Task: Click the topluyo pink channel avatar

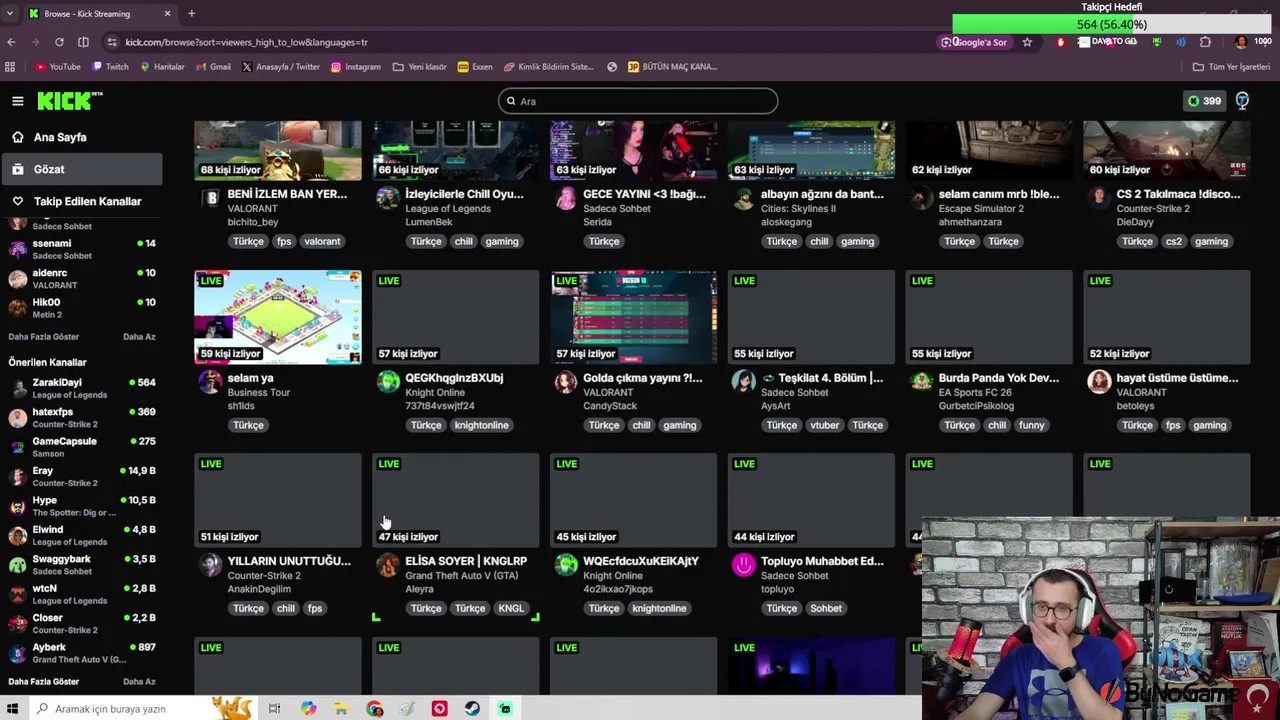Action: 744,565
